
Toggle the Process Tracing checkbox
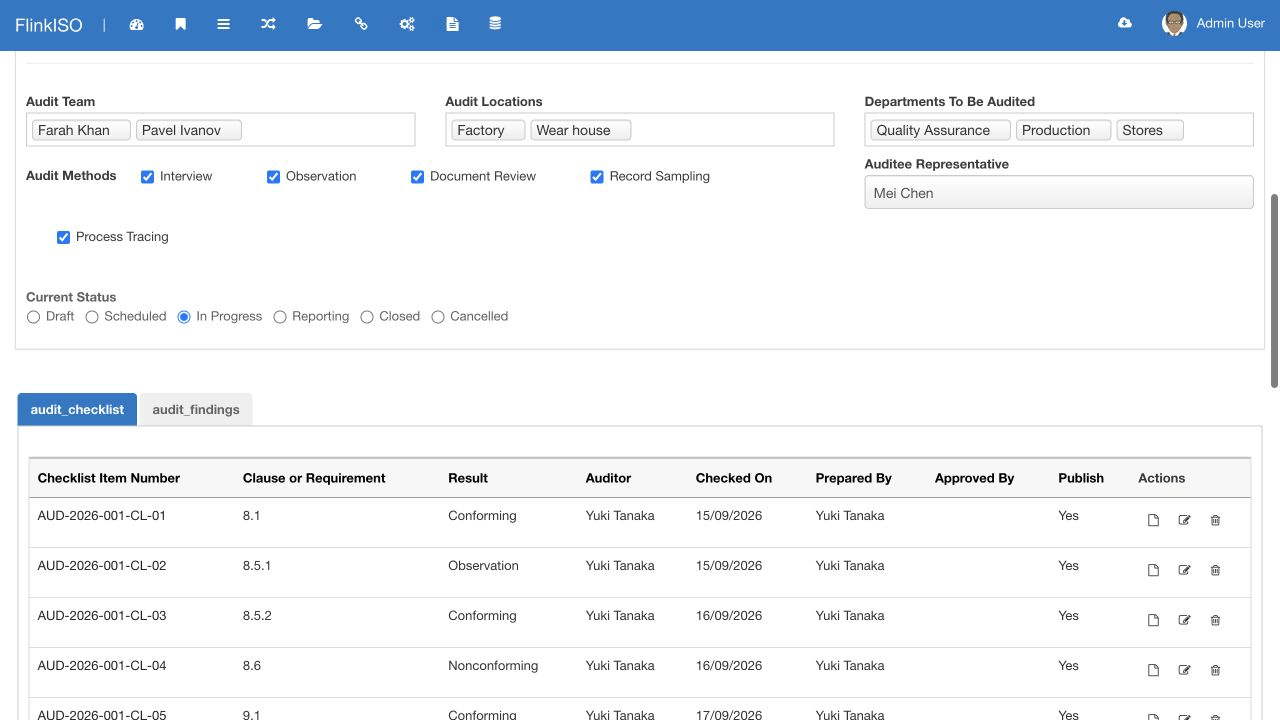point(63,238)
